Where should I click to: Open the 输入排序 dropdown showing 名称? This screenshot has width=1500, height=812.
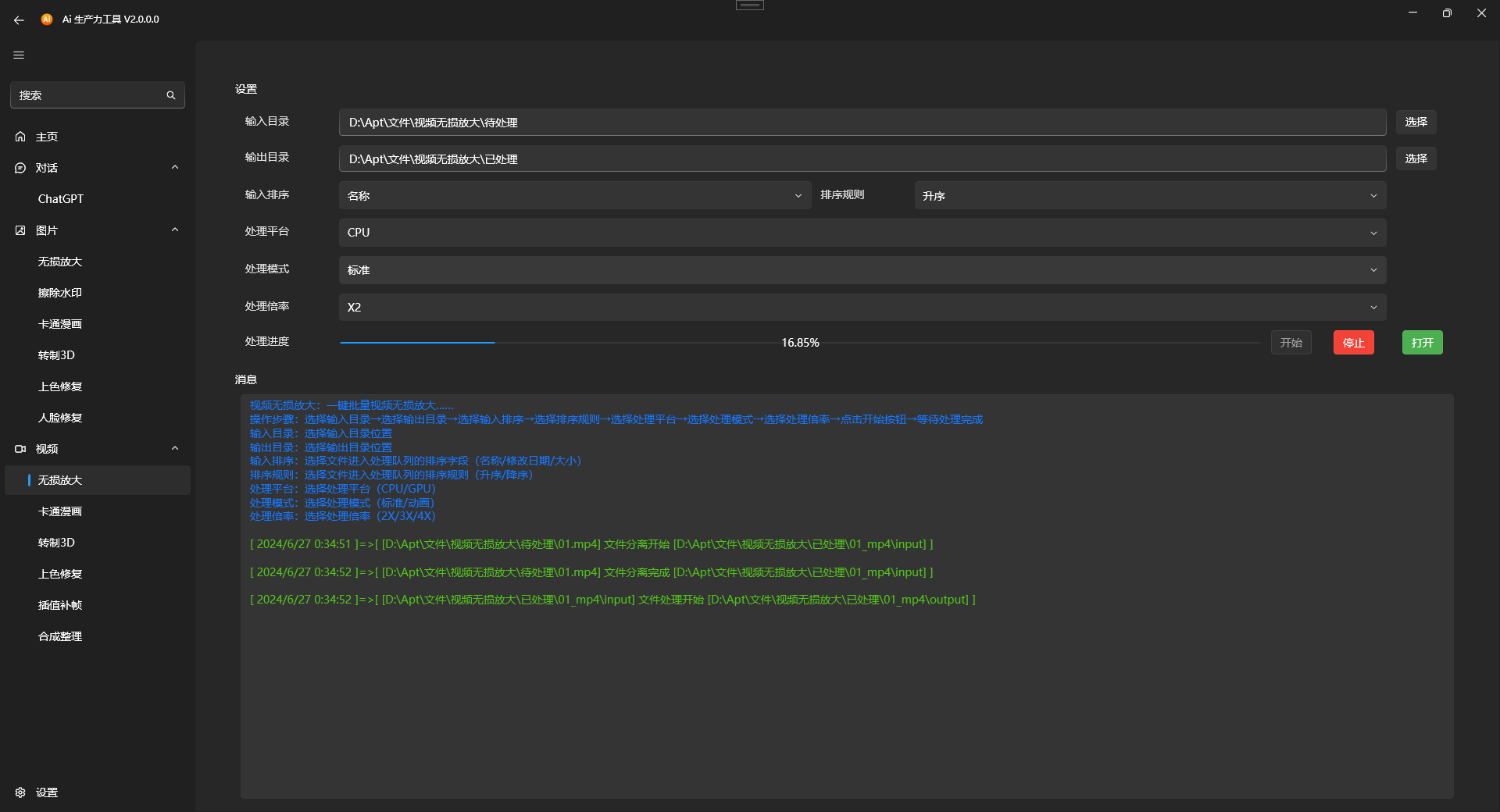[x=574, y=195]
